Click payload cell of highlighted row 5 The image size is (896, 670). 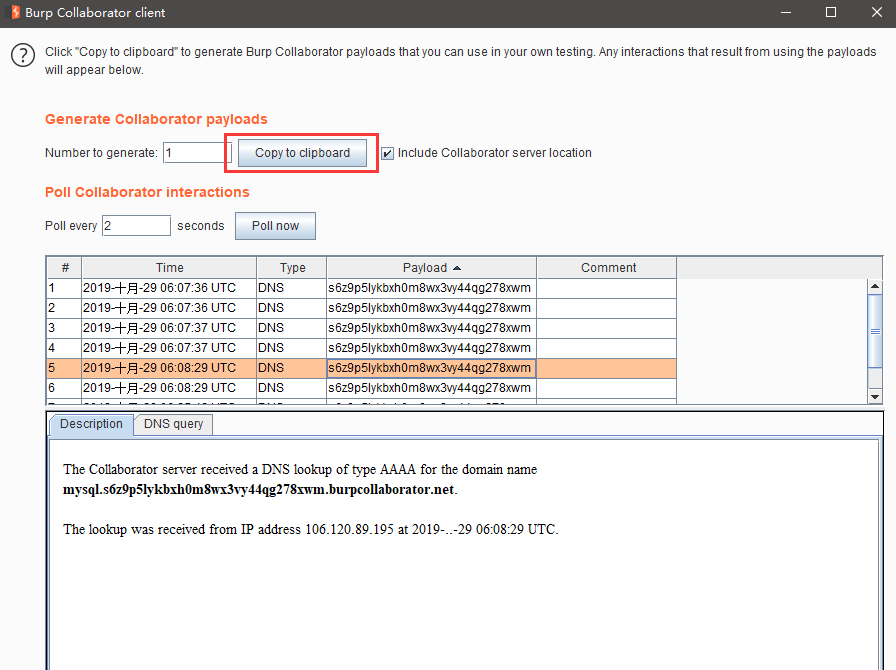tap(431, 368)
